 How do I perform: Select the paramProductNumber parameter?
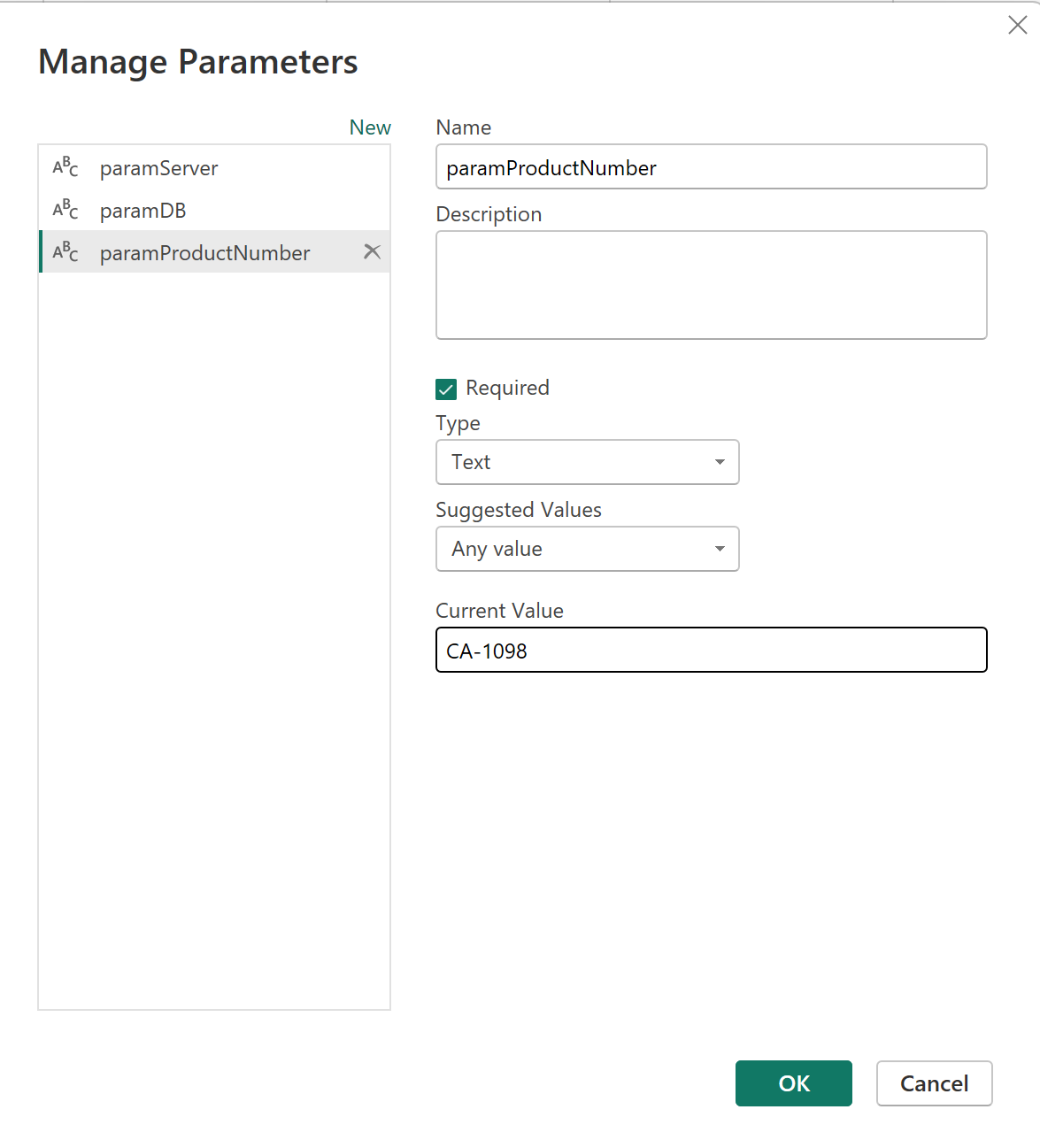[x=204, y=252]
